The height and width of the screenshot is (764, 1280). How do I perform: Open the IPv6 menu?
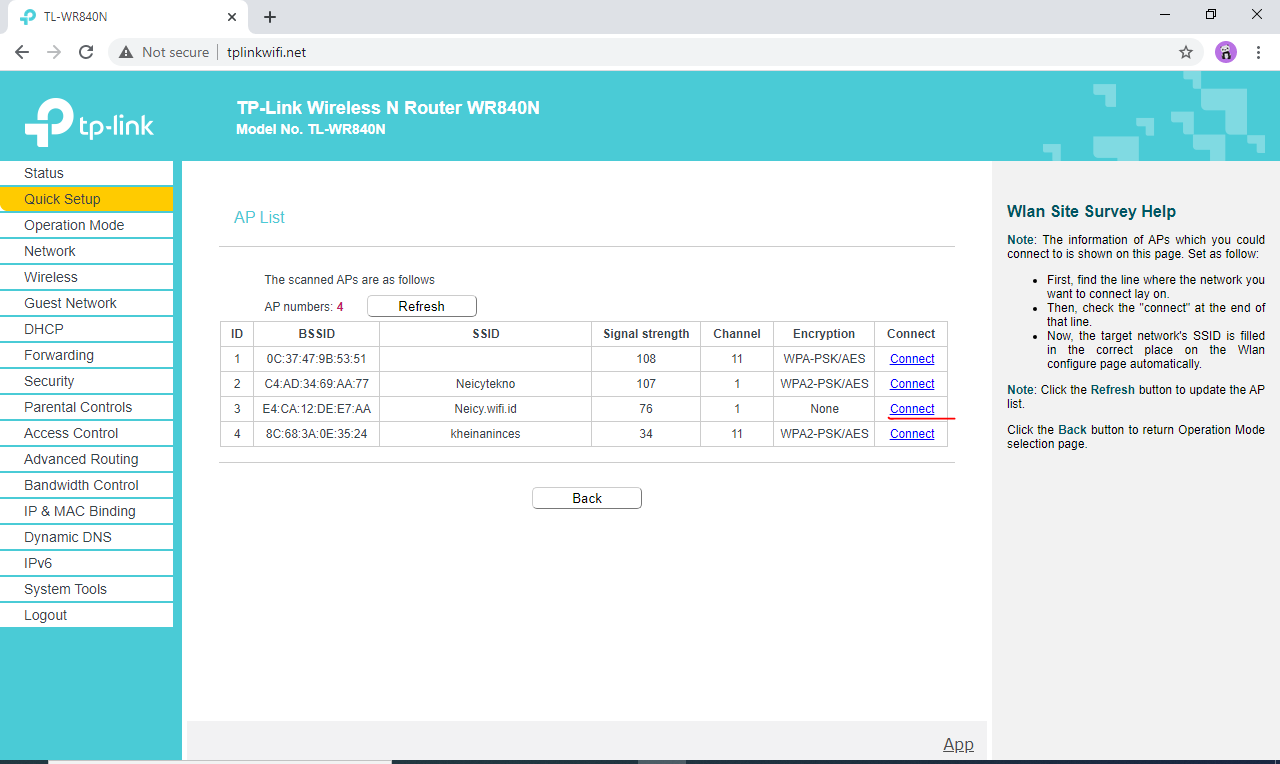click(x=86, y=563)
